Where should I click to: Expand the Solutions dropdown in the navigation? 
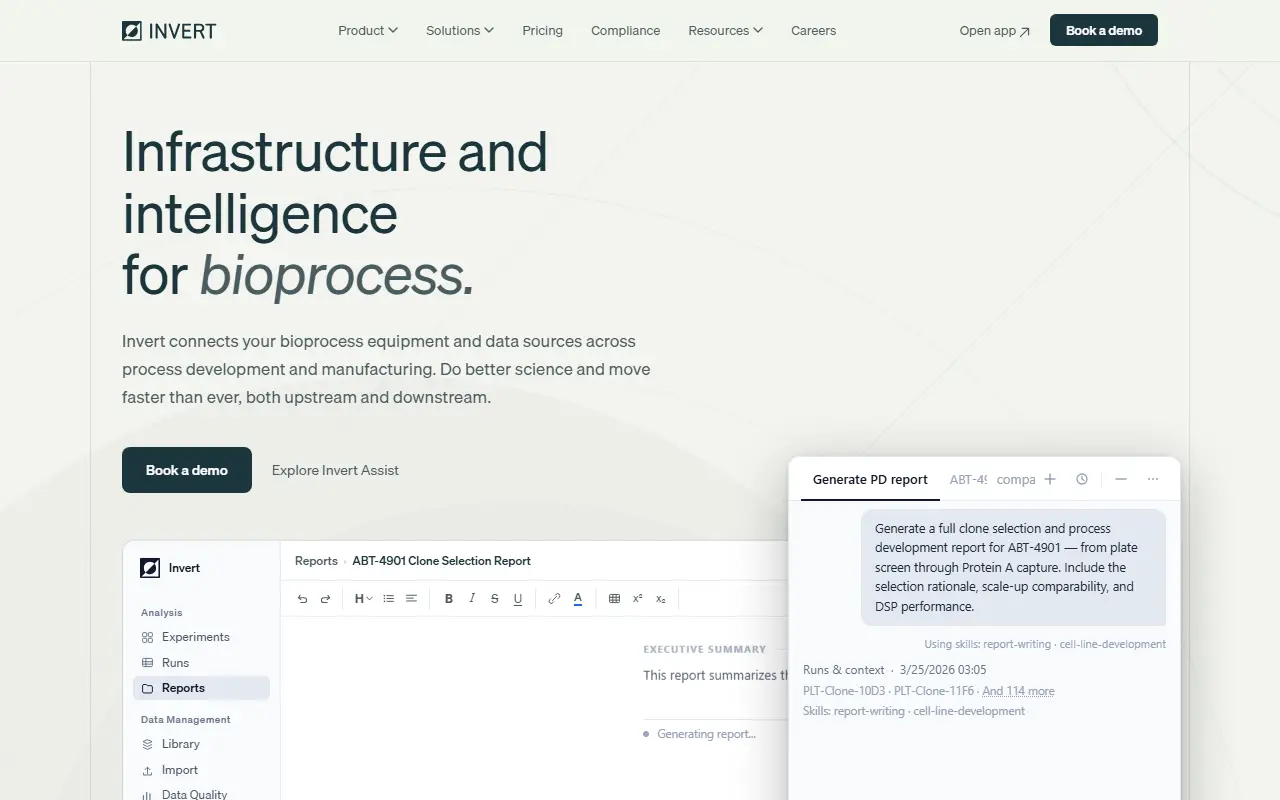[460, 31]
